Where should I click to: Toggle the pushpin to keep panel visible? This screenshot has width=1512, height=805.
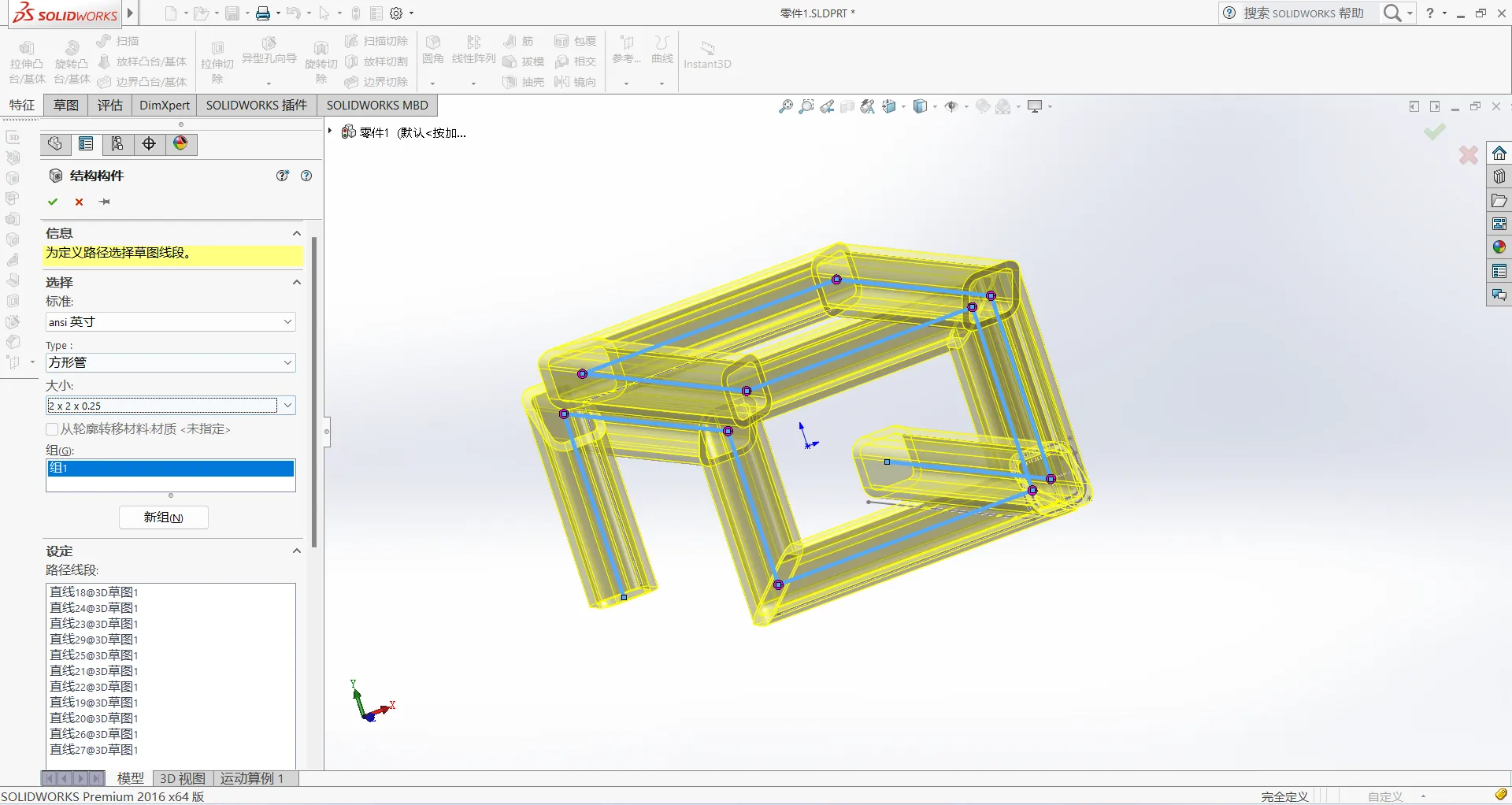(105, 202)
